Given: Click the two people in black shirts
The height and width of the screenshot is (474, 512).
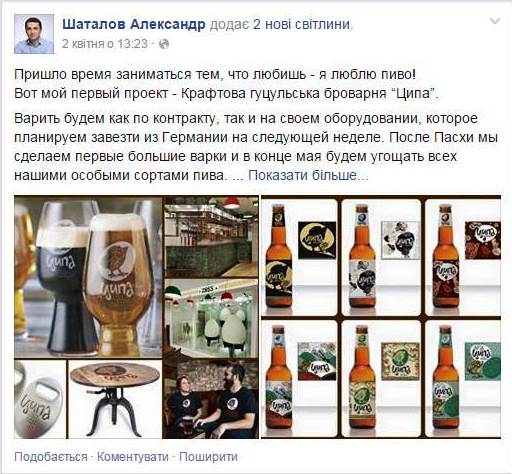Looking at the screenshot, I should coord(211,399).
